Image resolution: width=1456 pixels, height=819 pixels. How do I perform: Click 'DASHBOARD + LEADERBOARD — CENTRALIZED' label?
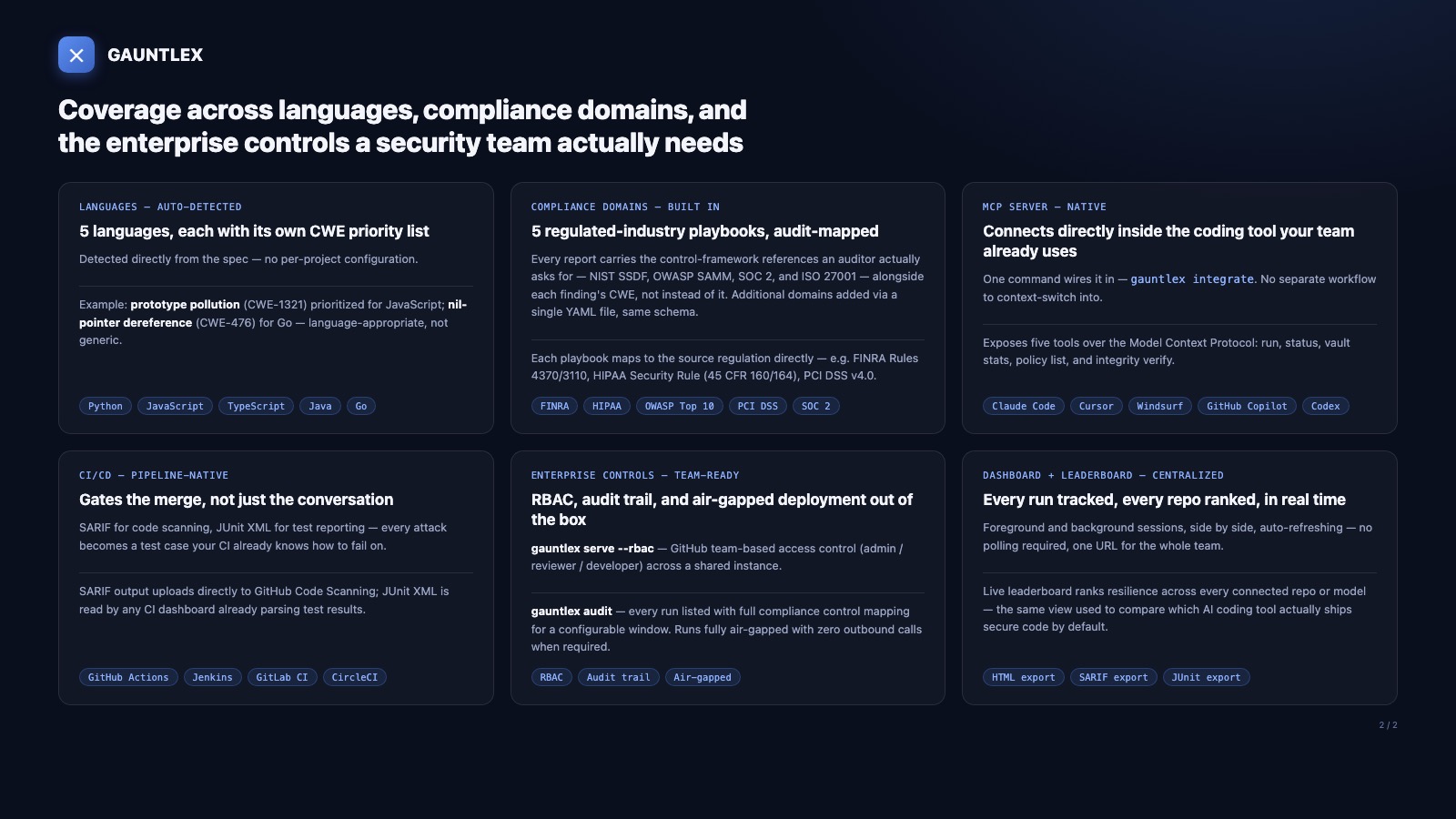(1103, 475)
